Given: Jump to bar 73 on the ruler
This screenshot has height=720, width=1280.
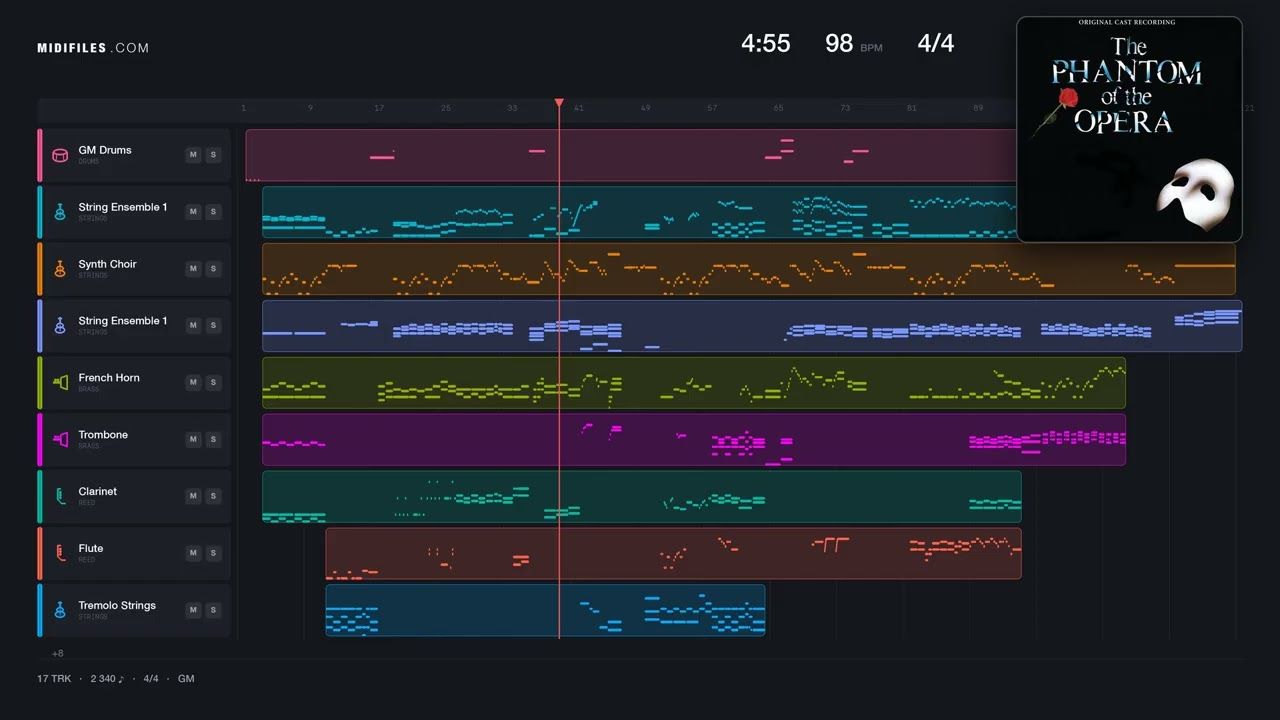Looking at the screenshot, I should 845,108.
